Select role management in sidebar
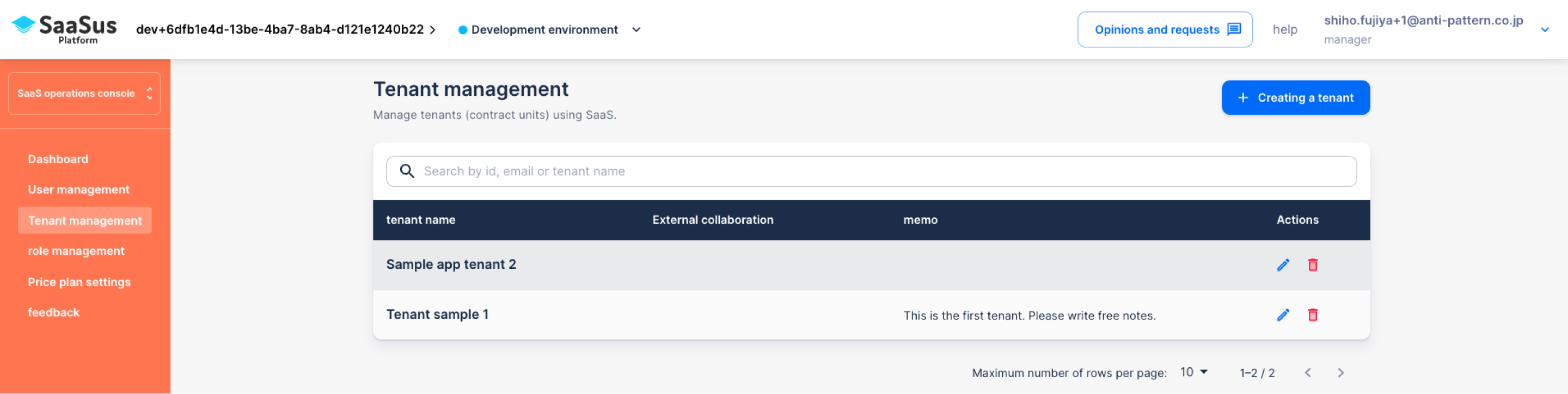Image resolution: width=1568 pixels, height=394 pixels. (x=76, y=250)
